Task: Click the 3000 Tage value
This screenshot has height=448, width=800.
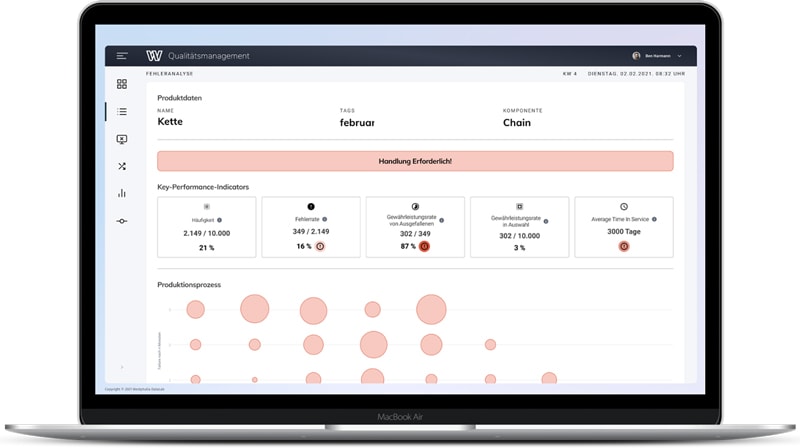Action: (x=623, y=232)
